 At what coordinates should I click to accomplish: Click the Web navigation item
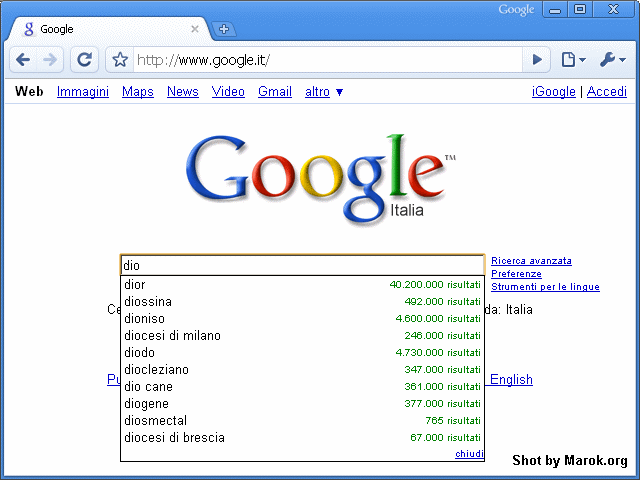coord(29,91)
